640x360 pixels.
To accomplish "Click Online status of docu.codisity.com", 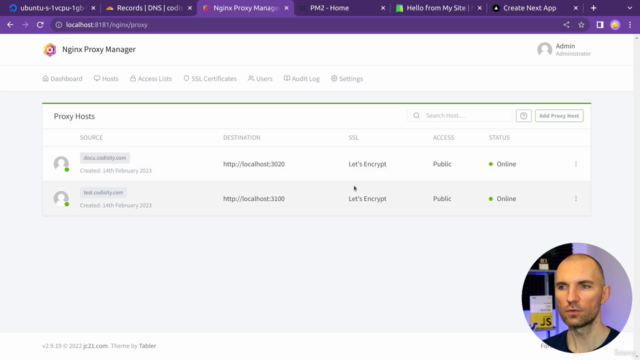I will [x=502, y=164].
